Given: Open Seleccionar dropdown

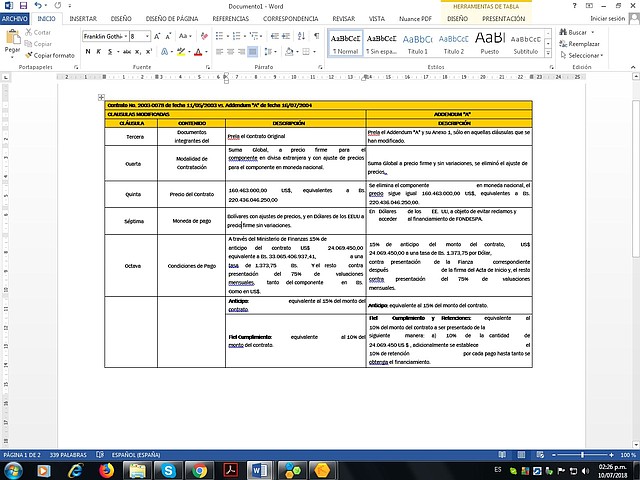Looking at the screenshot, I should click(582, 55).
